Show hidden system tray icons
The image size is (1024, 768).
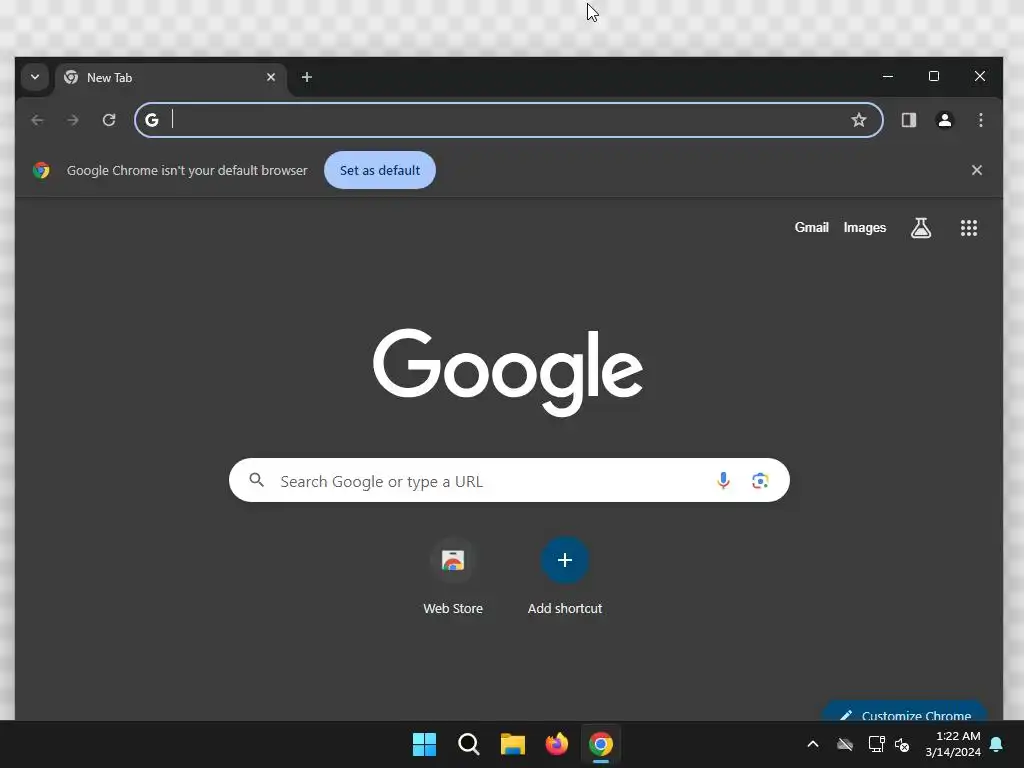point(813,744)
